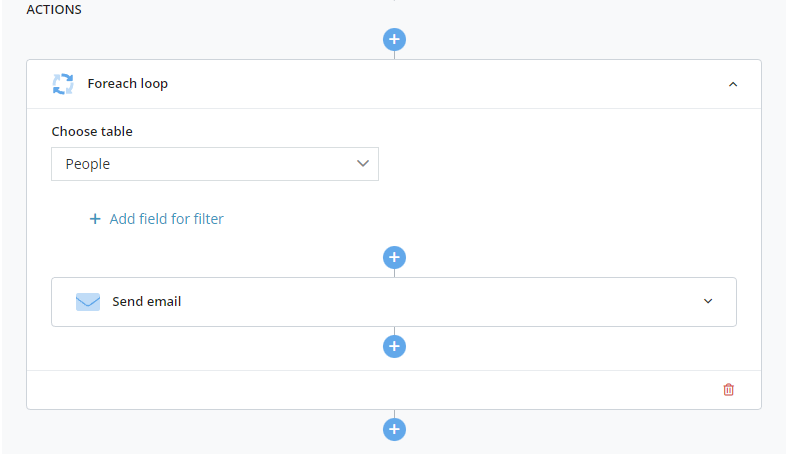Click the Foreach loop title text
The height and width of the screenshot is (454, 786).
127,84
